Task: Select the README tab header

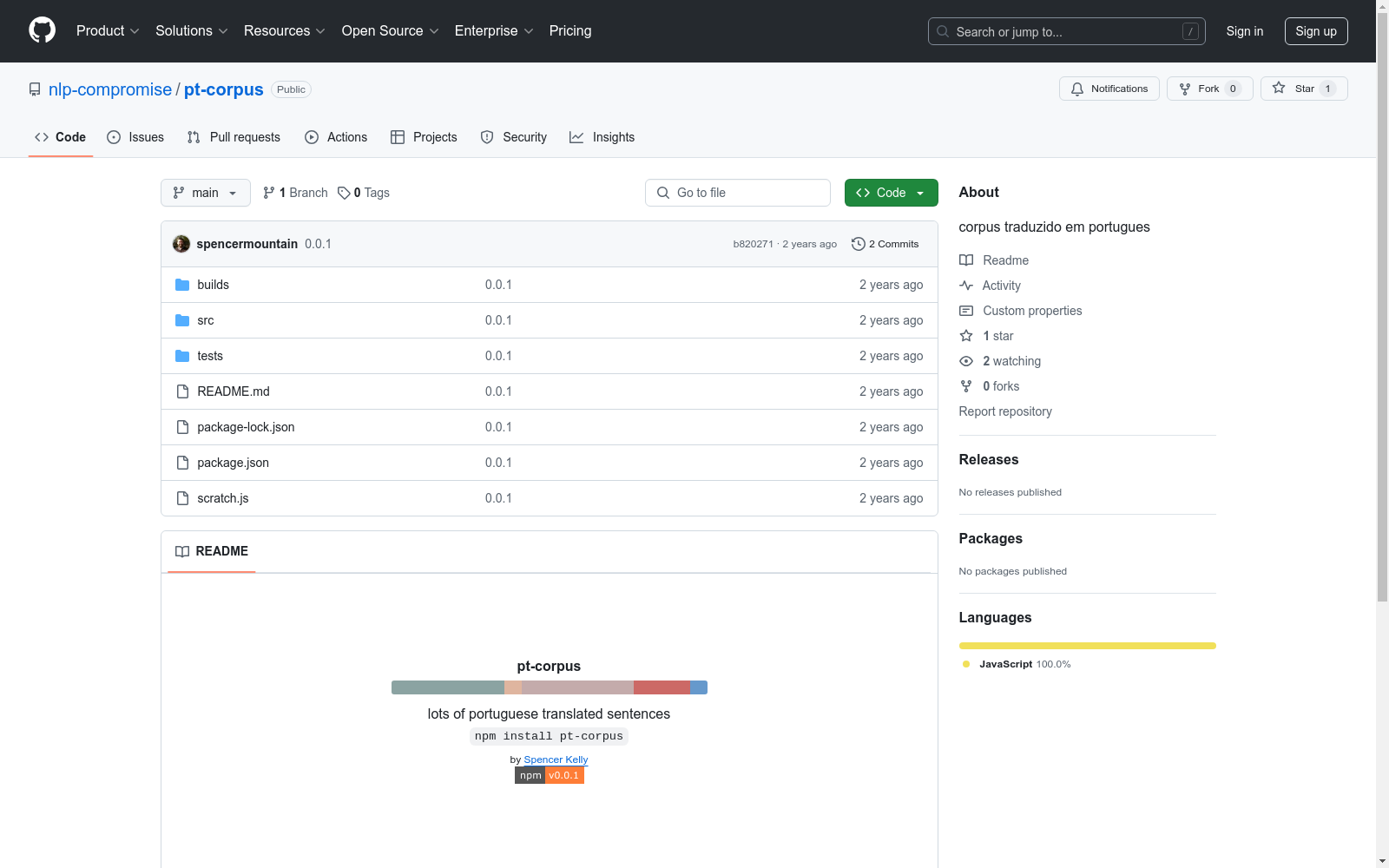Action: tap(212, 551)
